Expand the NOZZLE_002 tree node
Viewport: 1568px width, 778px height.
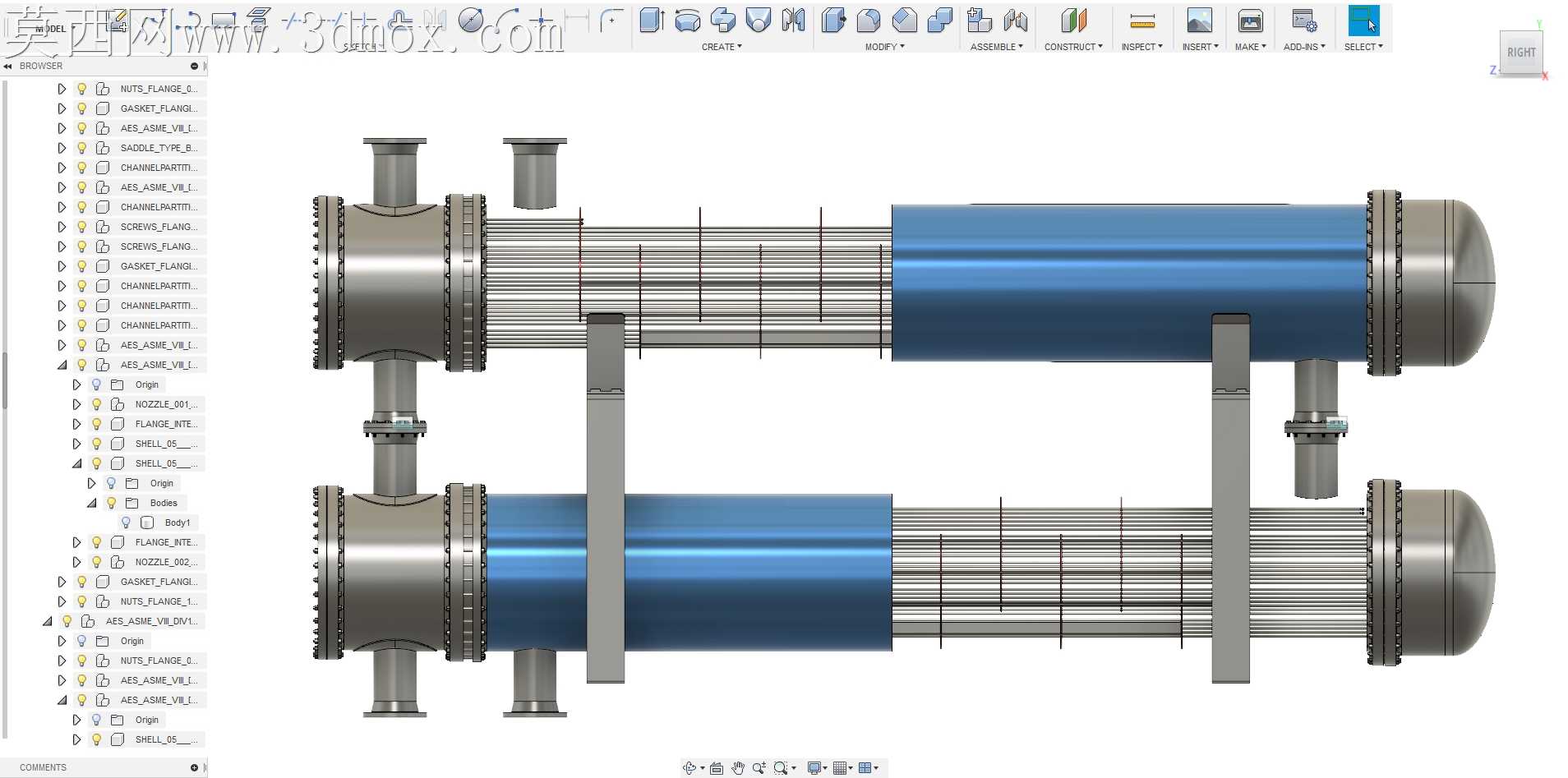click(76, 562)
